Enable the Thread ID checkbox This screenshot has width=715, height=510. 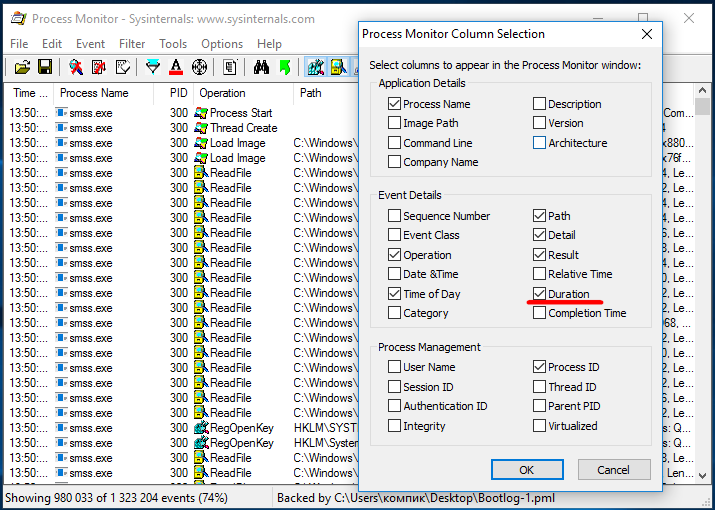pos(539,386)
